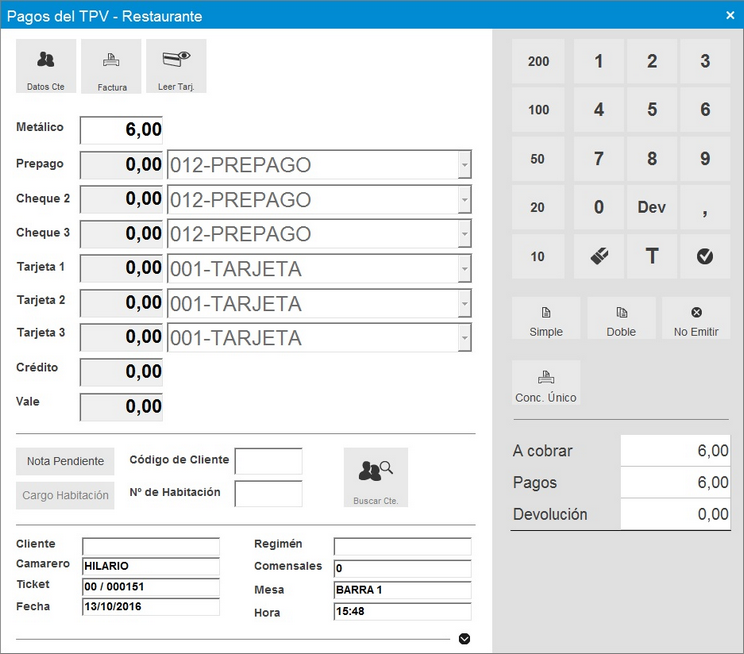Tap keypad digit 5
The height and width of the screenshot is (654, 744).
[652, 110]
